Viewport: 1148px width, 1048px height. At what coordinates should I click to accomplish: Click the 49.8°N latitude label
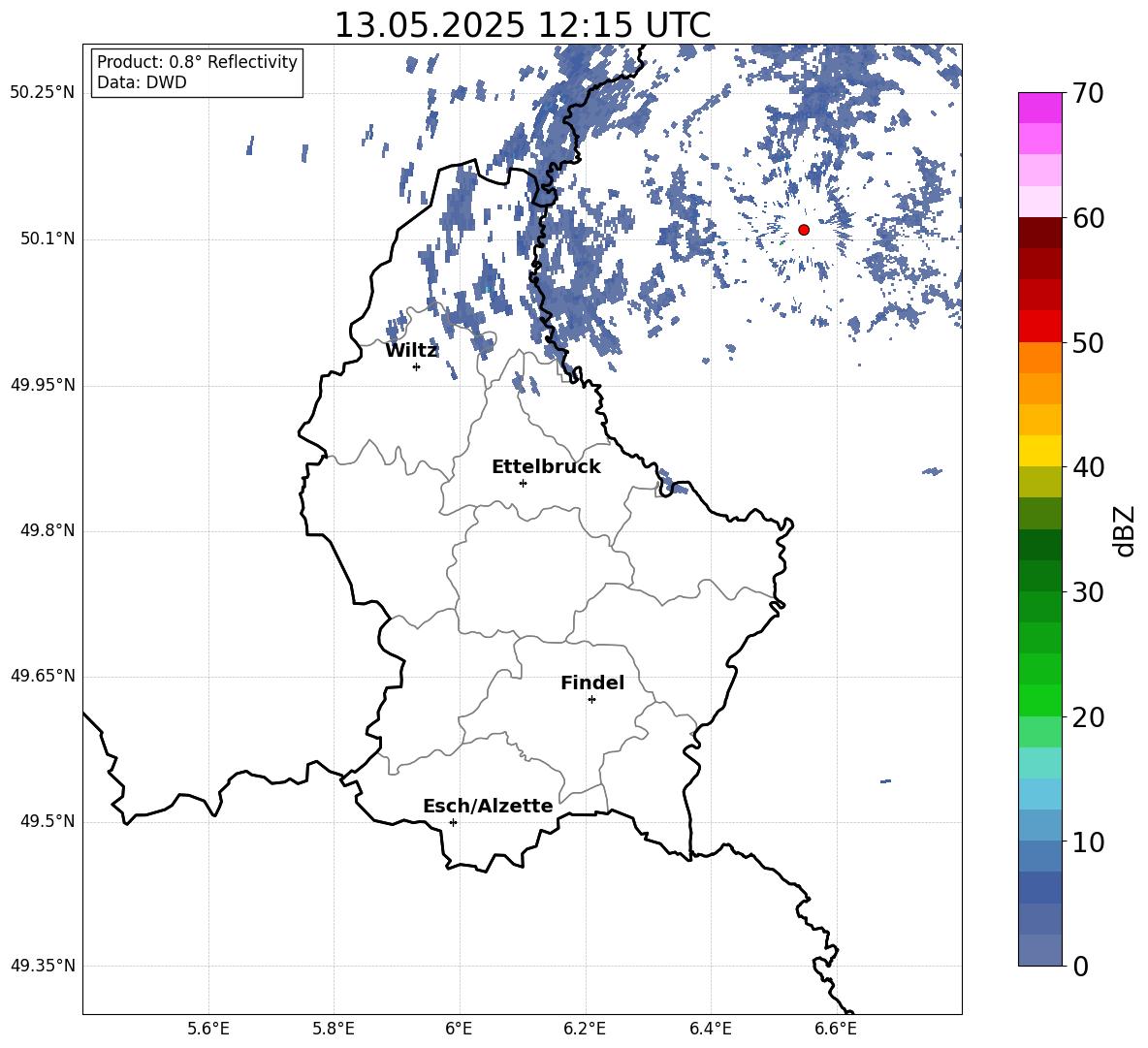coord(48,530)
